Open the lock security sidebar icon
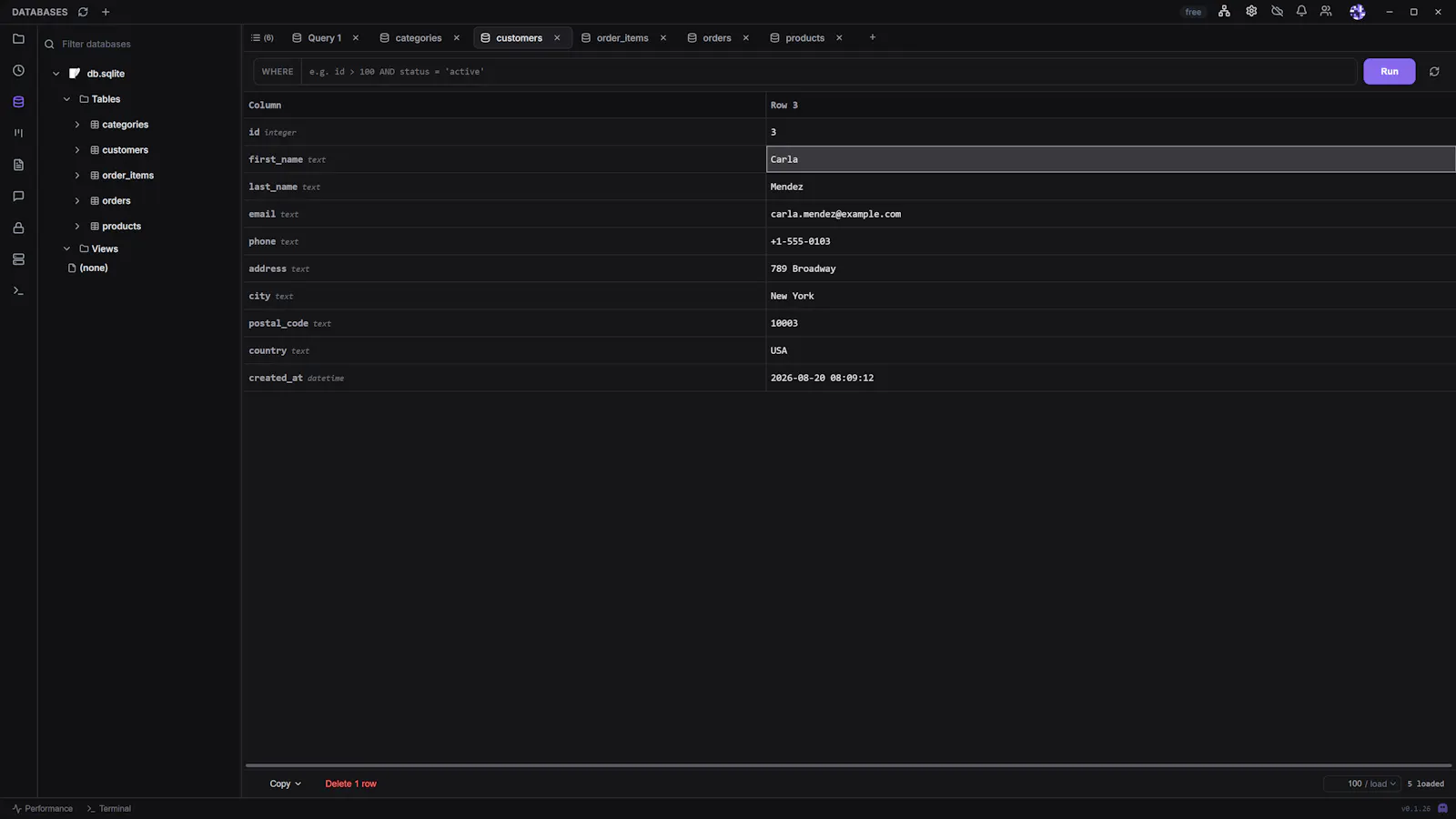The width and height of the screenshot is (1456, 819). click(x=18, y=227)
